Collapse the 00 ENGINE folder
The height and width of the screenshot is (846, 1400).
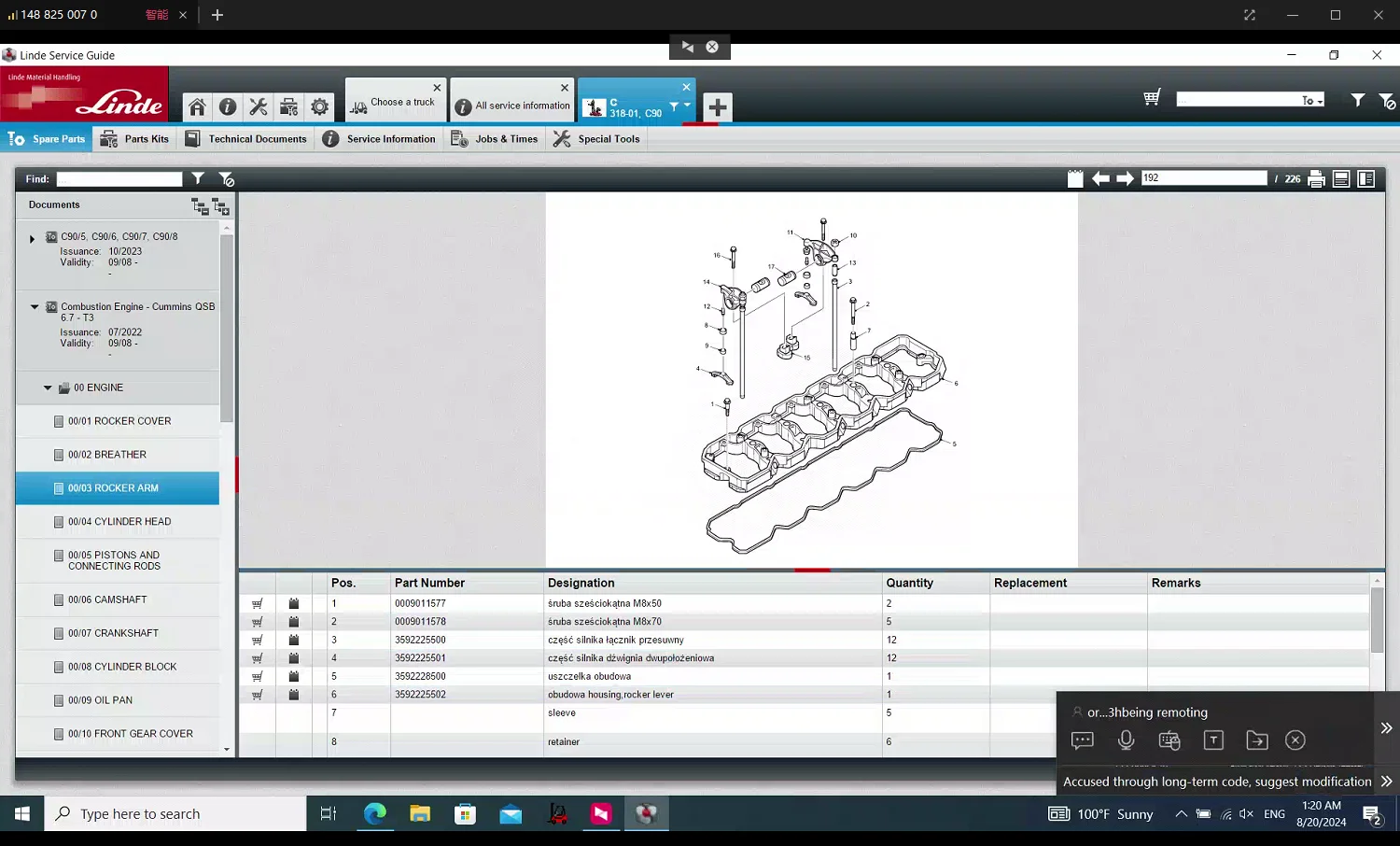coord(48,388)
